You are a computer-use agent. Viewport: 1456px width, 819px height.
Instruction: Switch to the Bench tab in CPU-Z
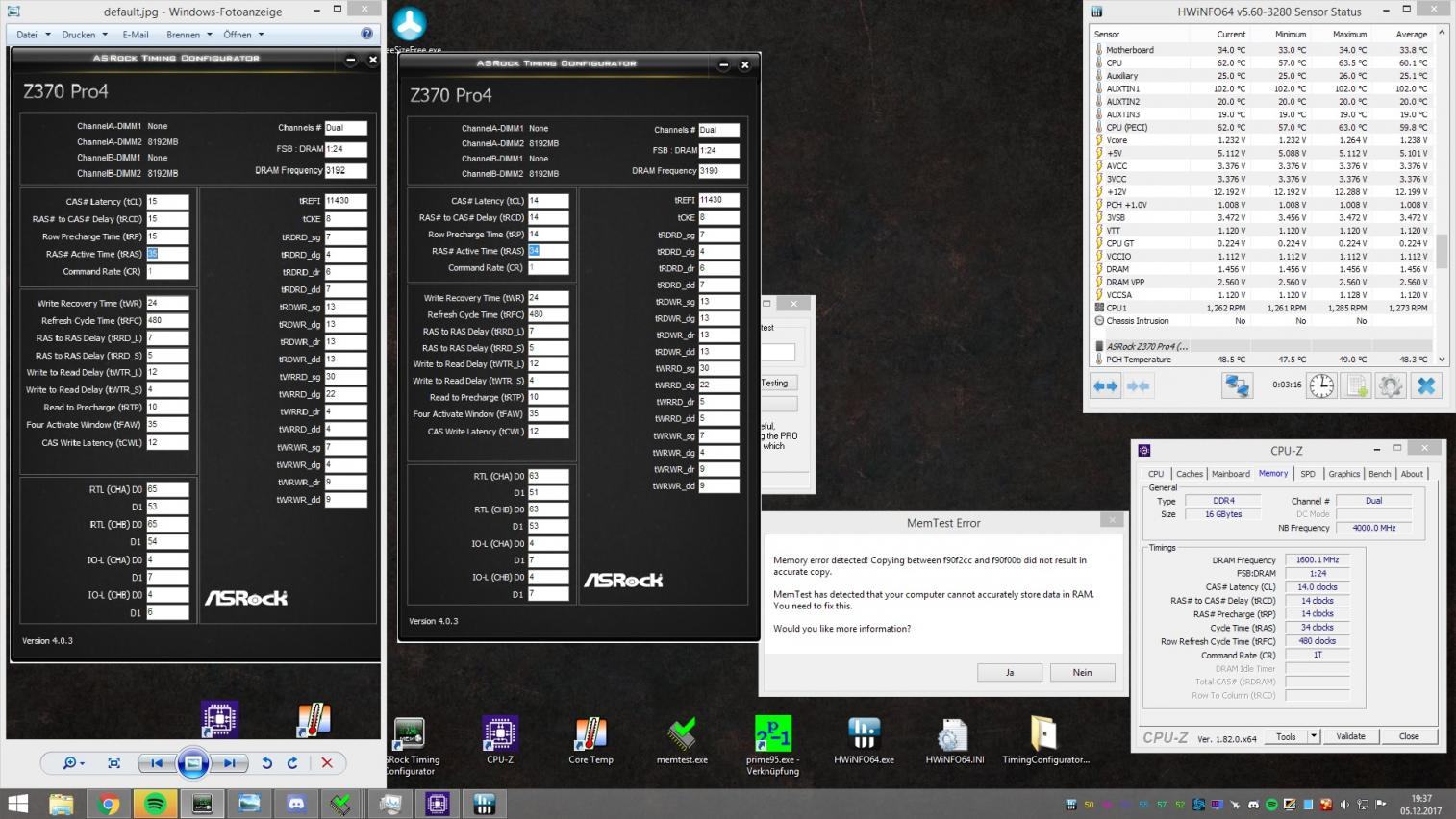(1379, 473)
